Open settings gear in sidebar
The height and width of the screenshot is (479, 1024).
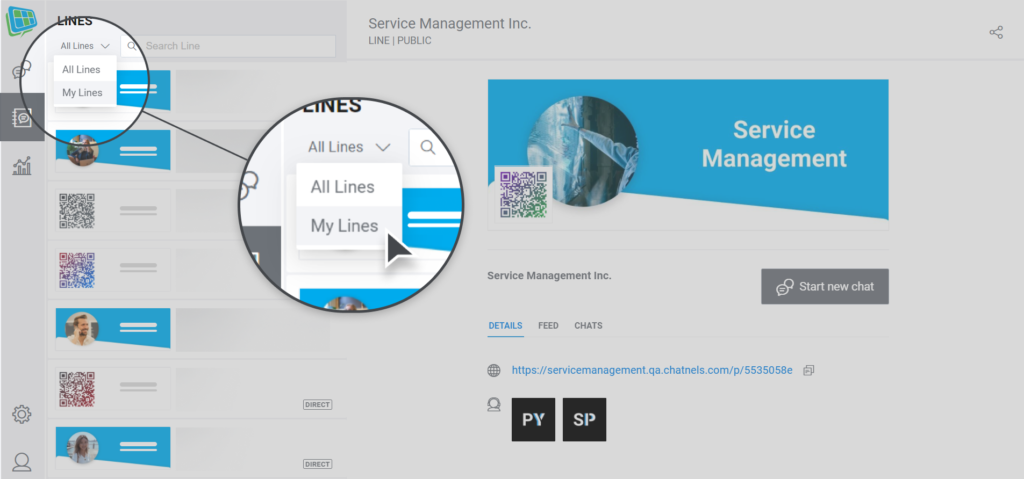pos(22,414)
